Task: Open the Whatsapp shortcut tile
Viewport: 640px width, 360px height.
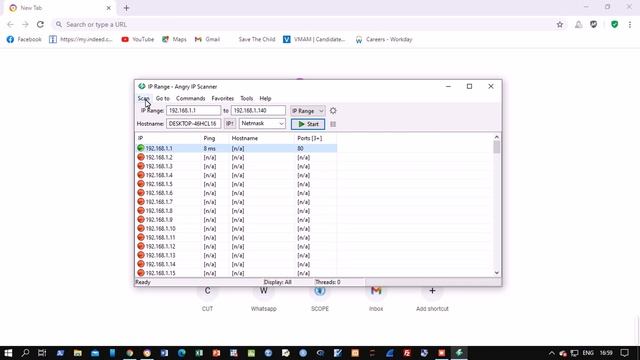Action: coord(264,299)
